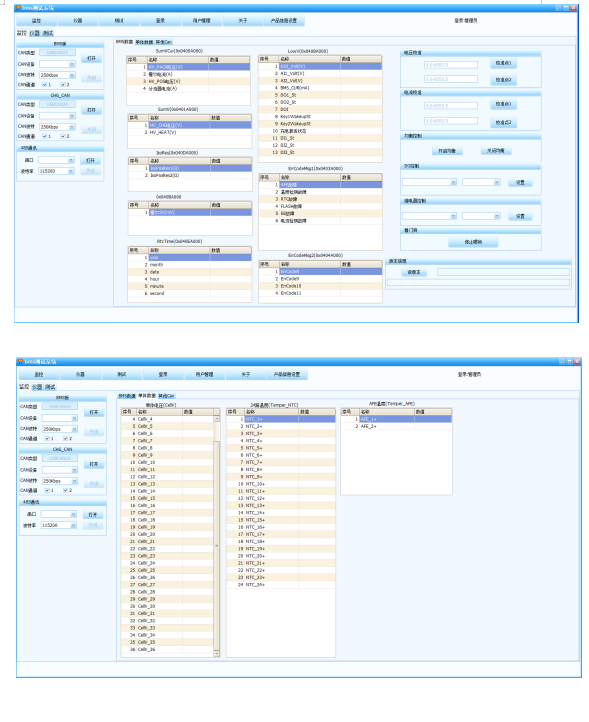Switch to 其他Can tab in upper window
Screen dimensions: 589x722
coord(163,42)
